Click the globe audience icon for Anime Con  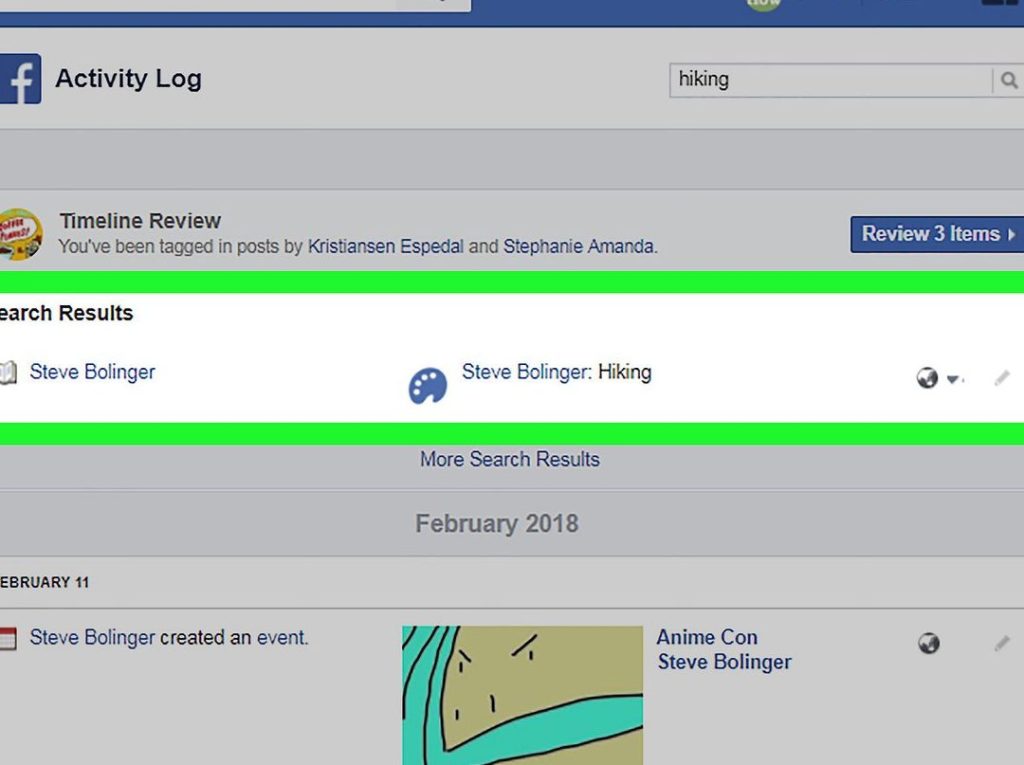coord(929,643)
